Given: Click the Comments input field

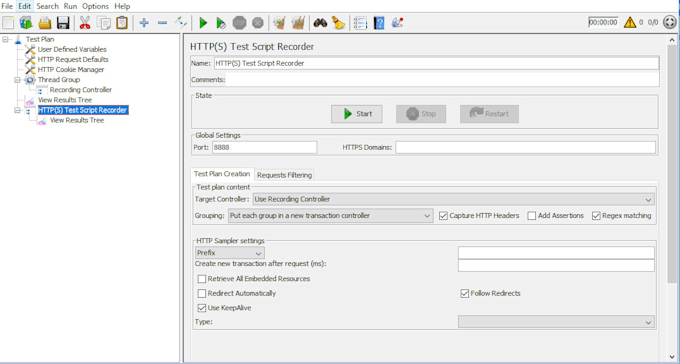Looking at the screenshot, I should [x=442, y=80].
